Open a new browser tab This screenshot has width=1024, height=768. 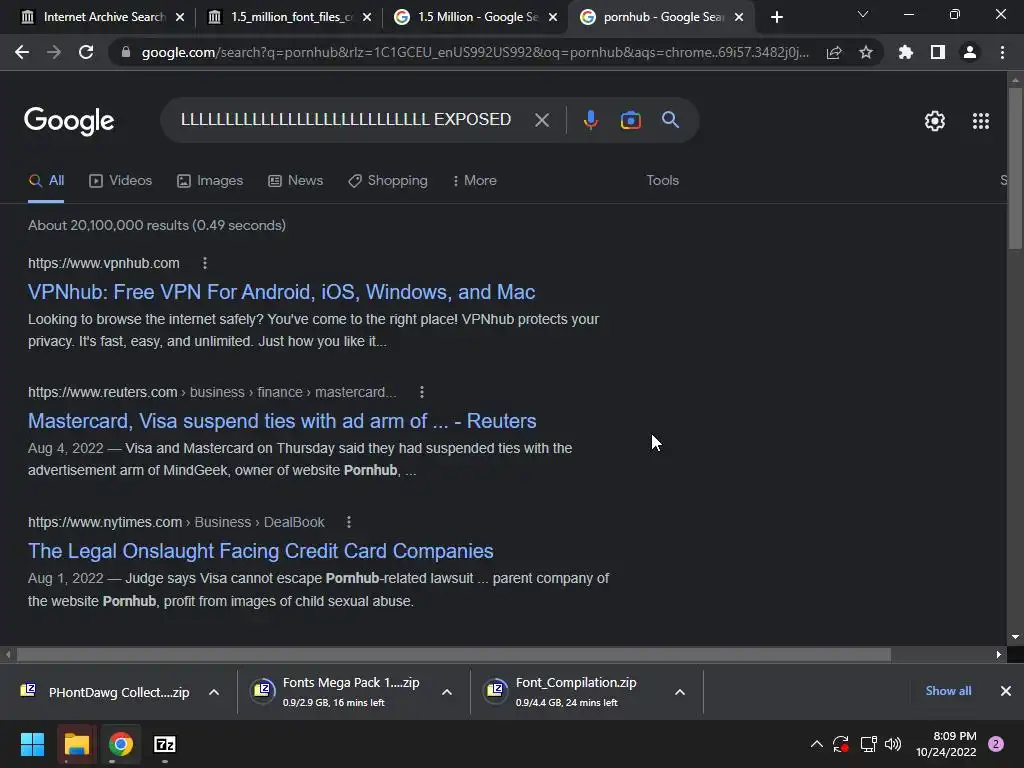[776, 17]
